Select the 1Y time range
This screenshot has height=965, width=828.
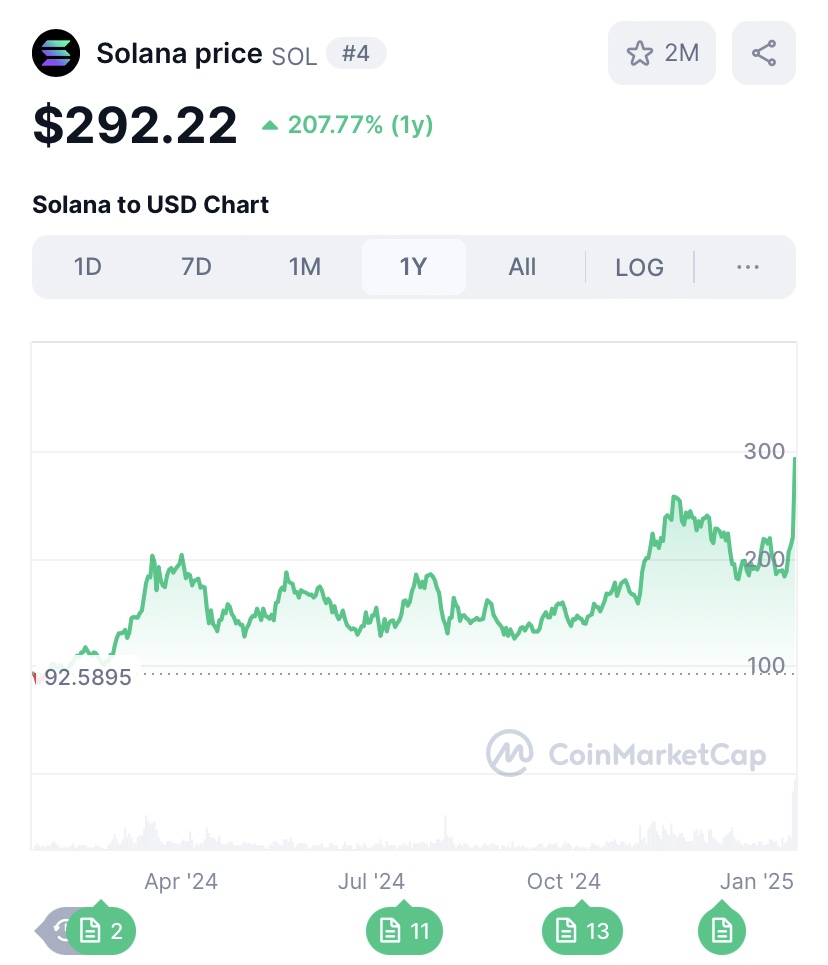[413, 267]
